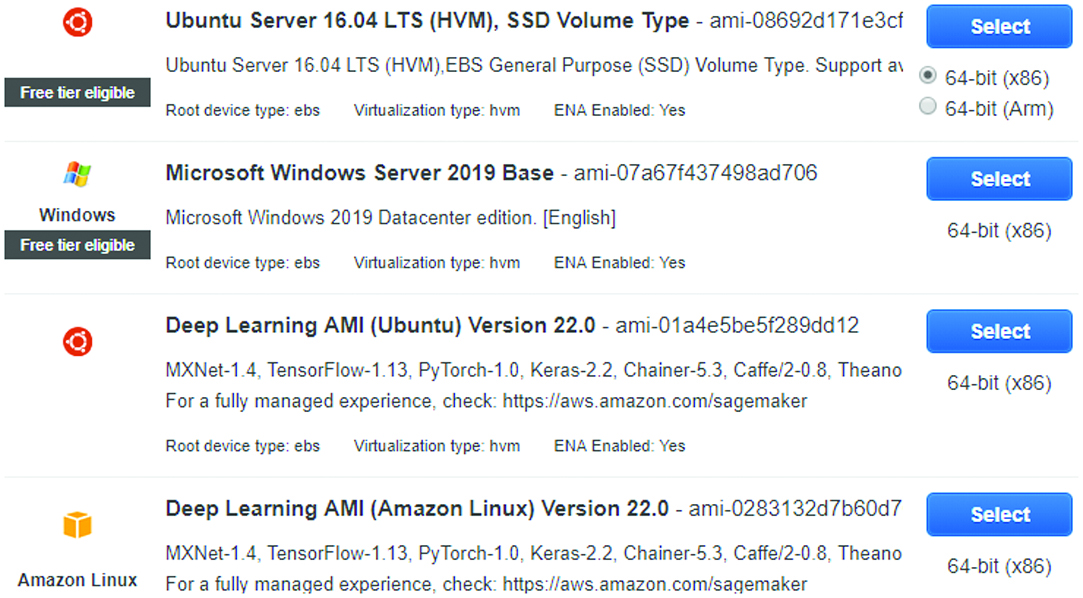1083x598 pixels.
Task: Click 64-bit (x86) label for Windows Server
Action: (999, 231)
